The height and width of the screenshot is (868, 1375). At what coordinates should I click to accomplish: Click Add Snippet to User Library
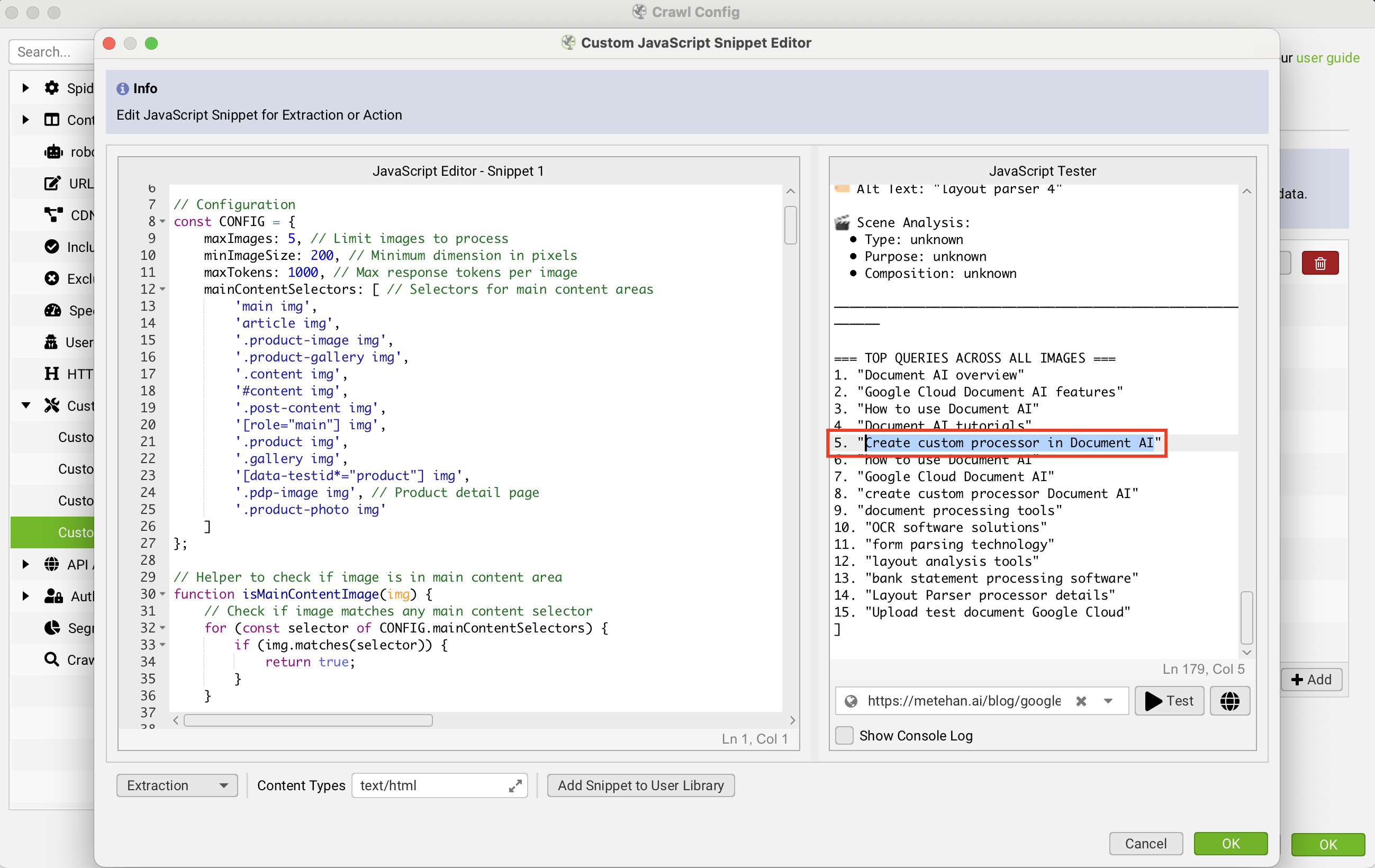(x=641, y=786)
